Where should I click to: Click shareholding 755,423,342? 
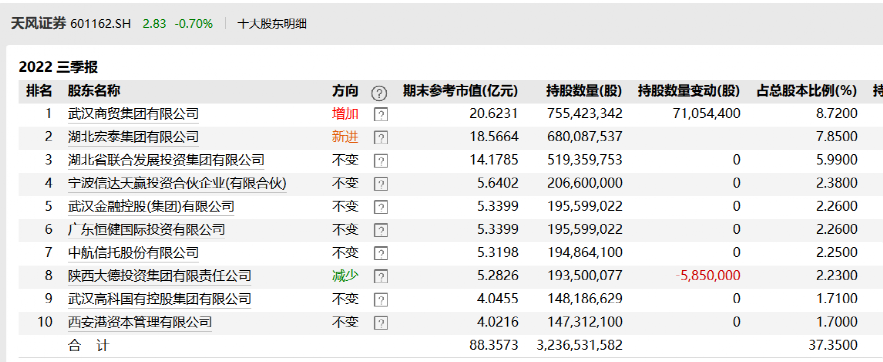point(585,114)
